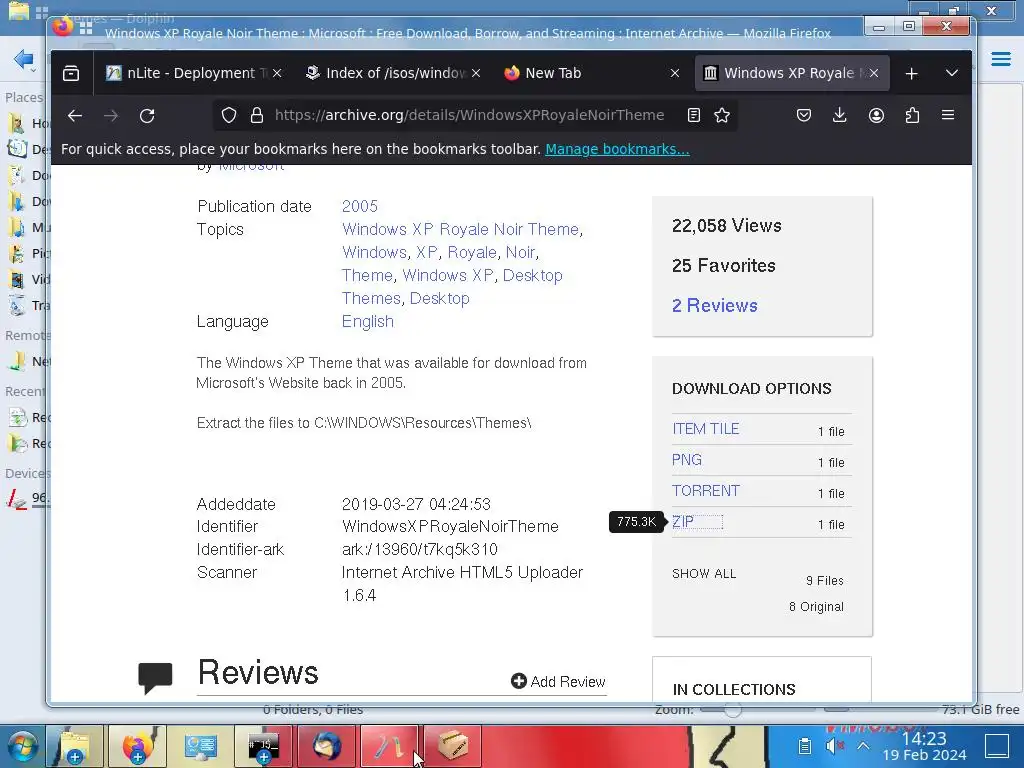1024x768 pixels.
Task: Click the 25 Favorites text
Action: click(724, 266)
